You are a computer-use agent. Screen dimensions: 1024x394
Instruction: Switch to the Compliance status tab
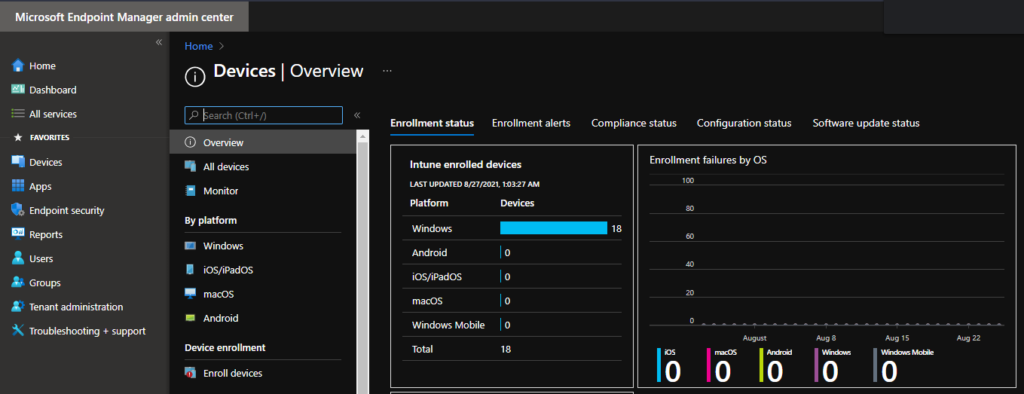tap(633, 123)
